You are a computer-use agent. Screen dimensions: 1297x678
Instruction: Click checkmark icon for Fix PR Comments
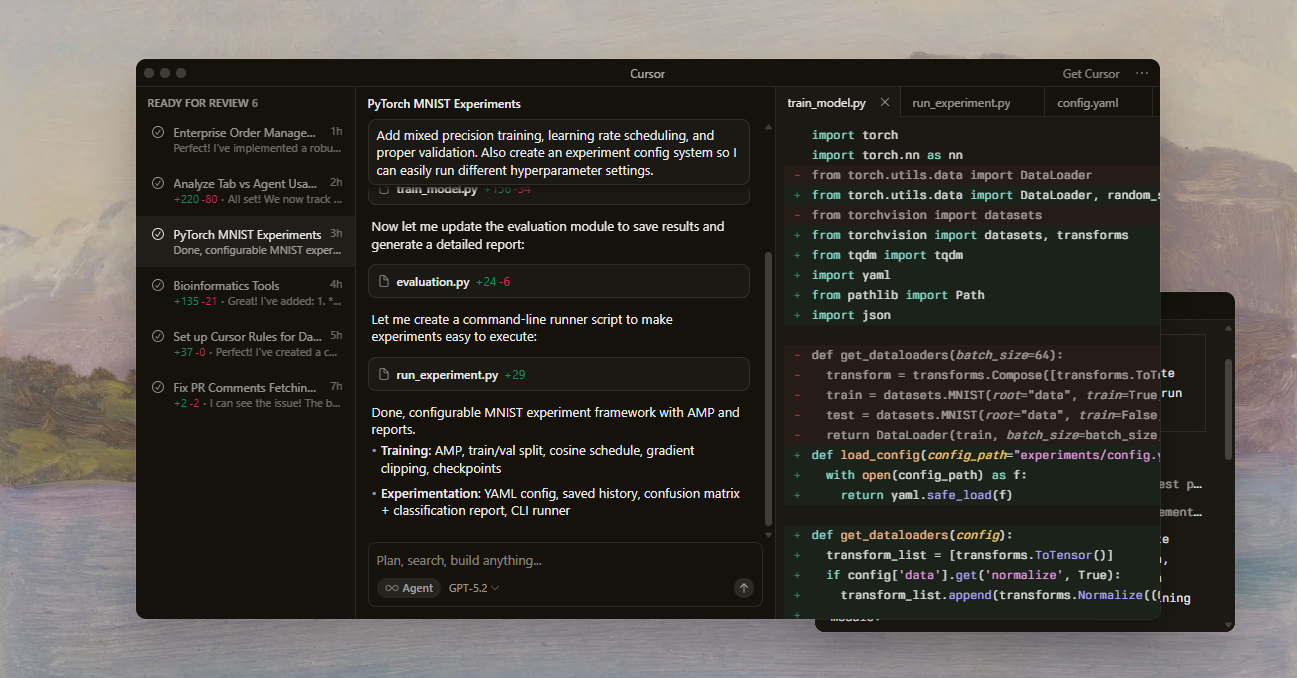[158, 388]
